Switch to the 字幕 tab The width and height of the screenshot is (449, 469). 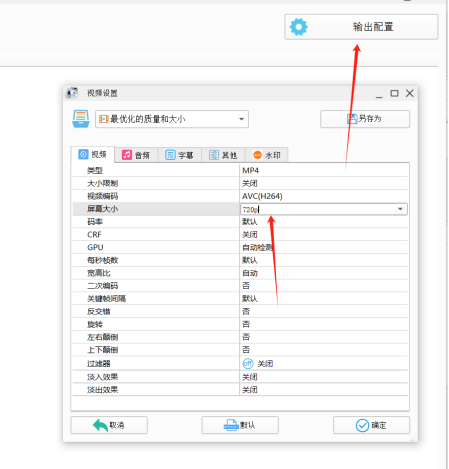click(179, 155)
